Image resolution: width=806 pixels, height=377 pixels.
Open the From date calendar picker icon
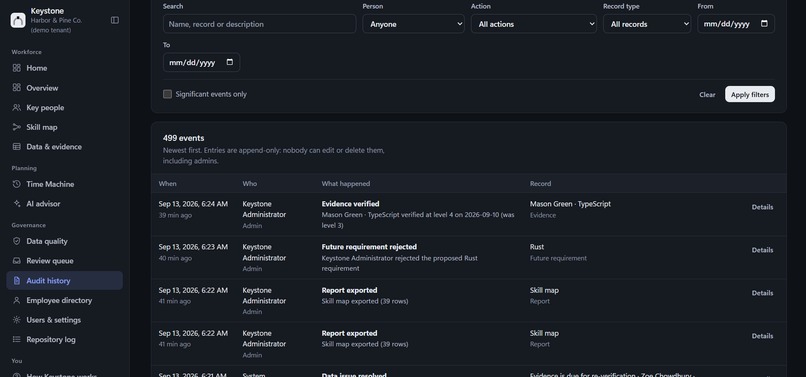tap(764, 24)
